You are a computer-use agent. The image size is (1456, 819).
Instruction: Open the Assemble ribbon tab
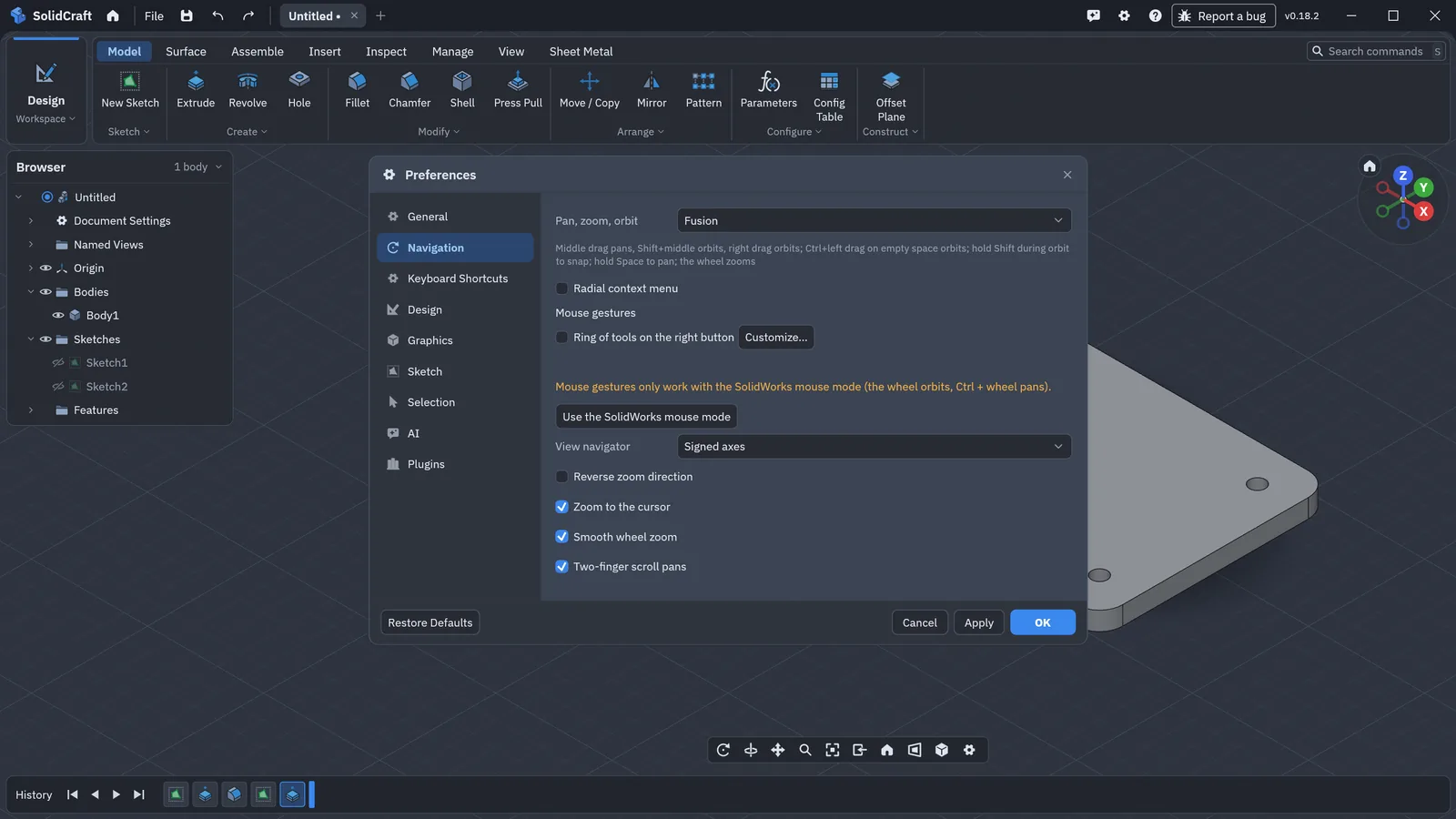click(258, 52)
